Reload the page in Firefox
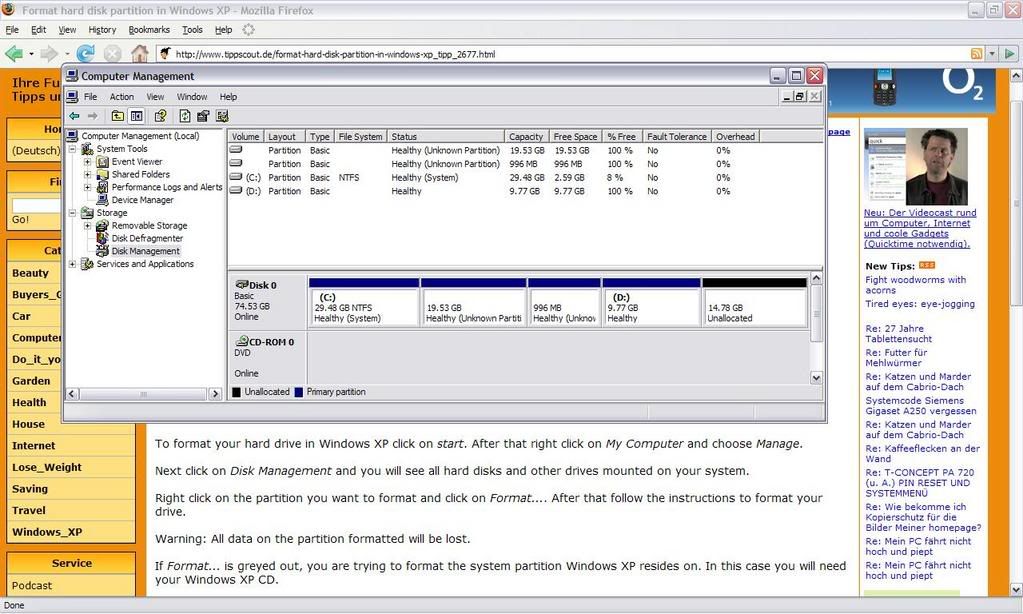 (x=85, y=54)
